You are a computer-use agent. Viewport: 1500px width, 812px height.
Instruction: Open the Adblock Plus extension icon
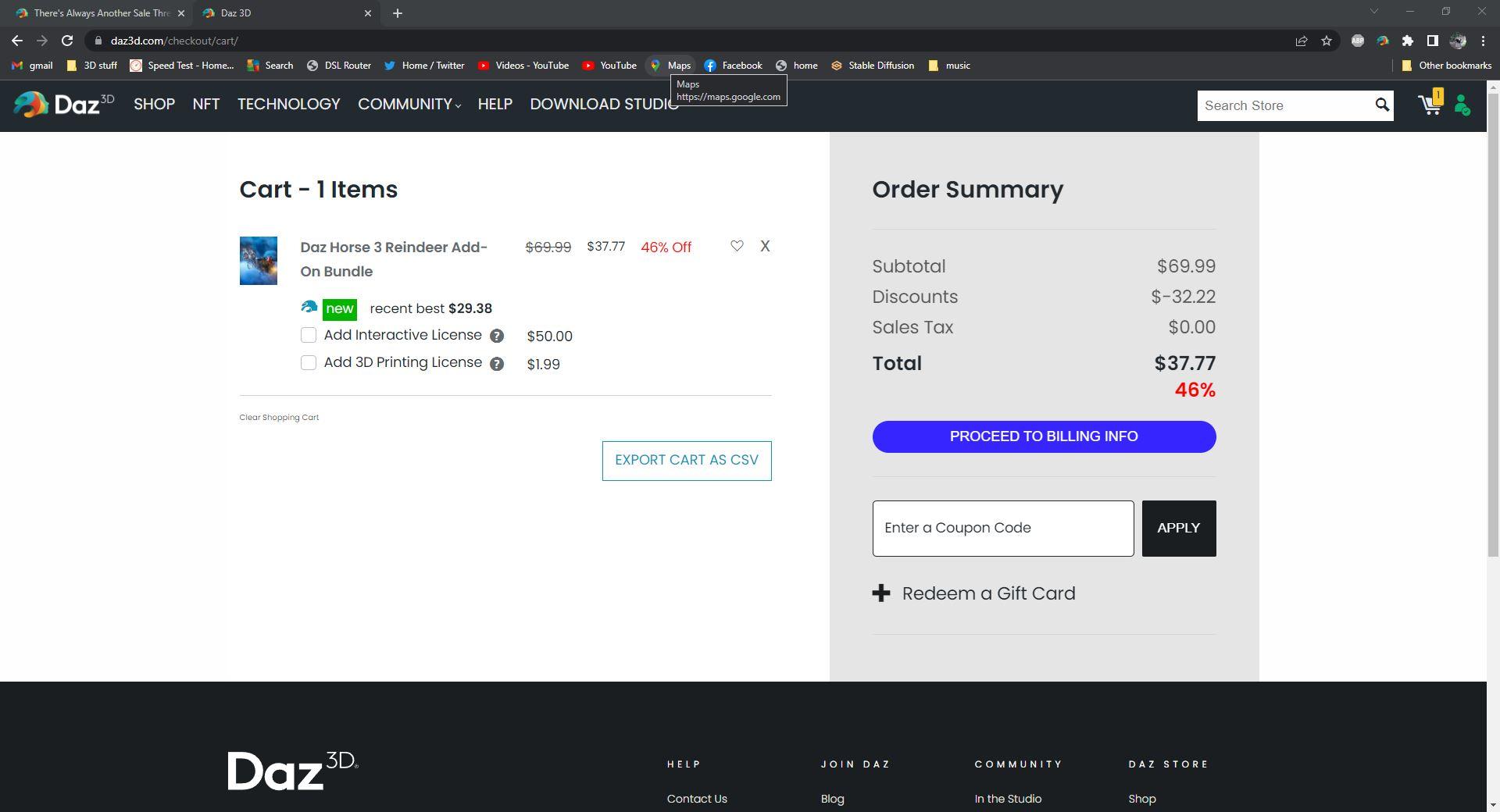(1358, 41)
